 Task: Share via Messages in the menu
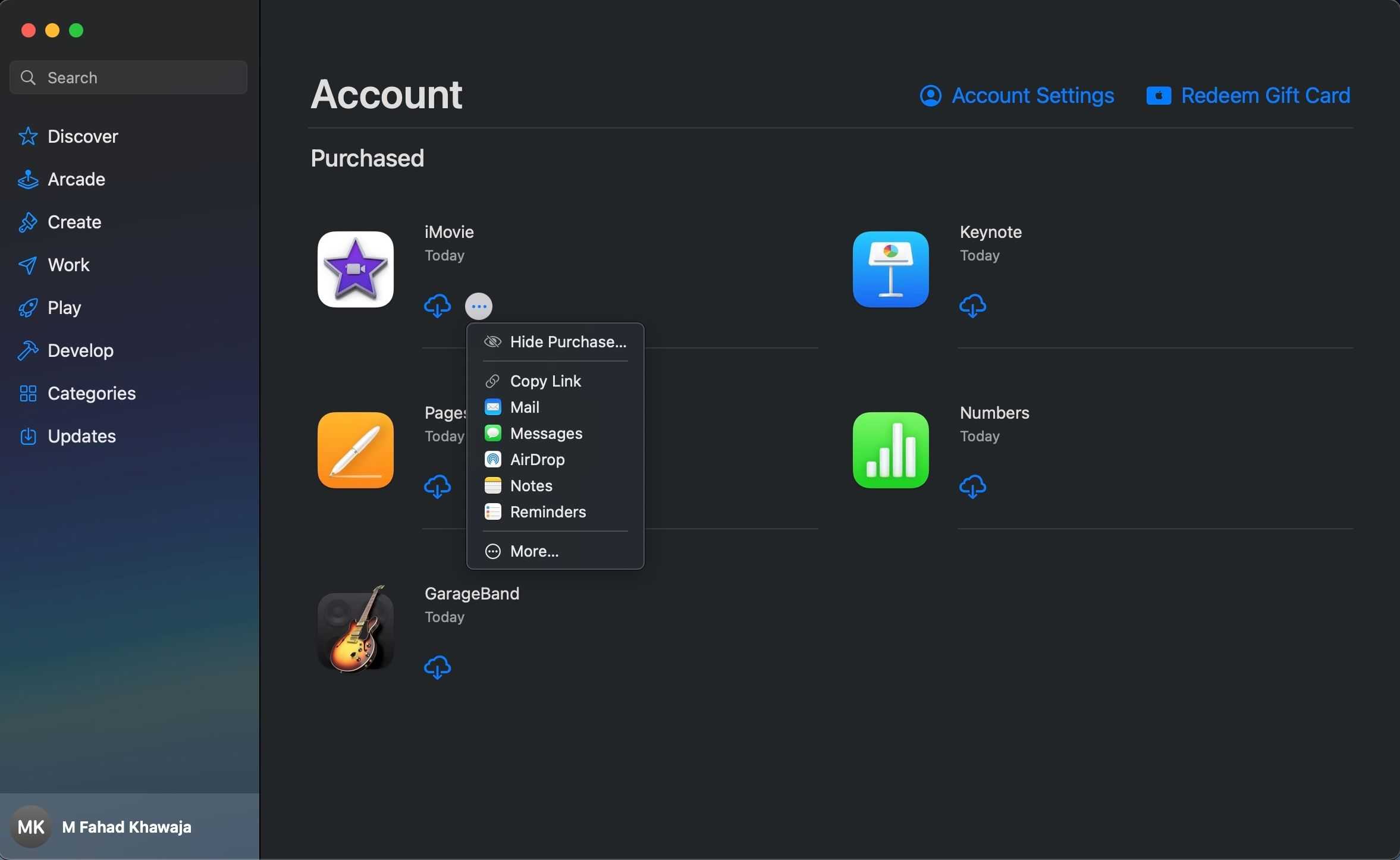pos(555,434)
